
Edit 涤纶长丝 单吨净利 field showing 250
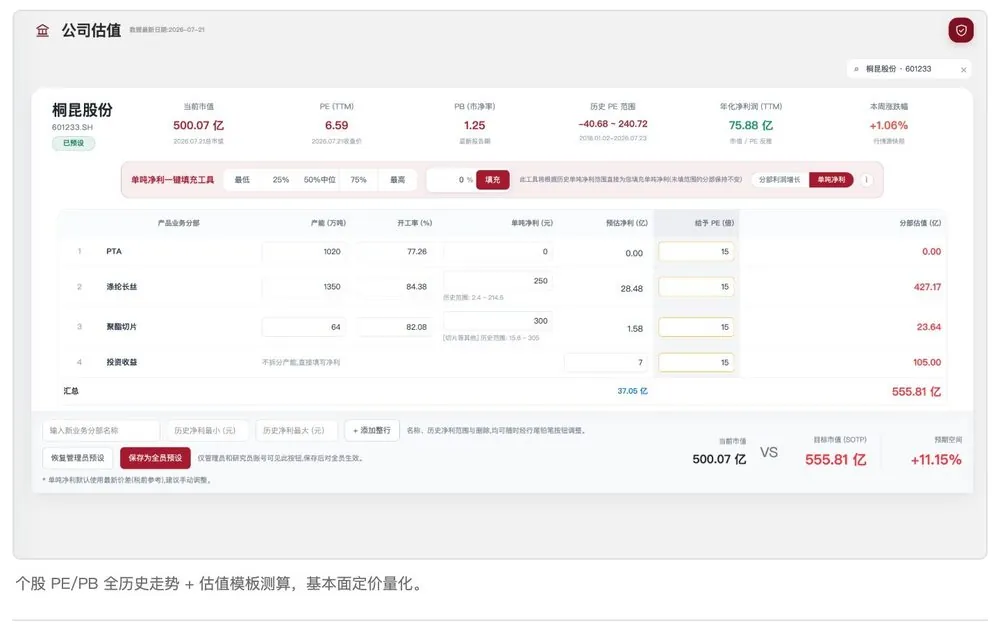(x=498, y=281)
